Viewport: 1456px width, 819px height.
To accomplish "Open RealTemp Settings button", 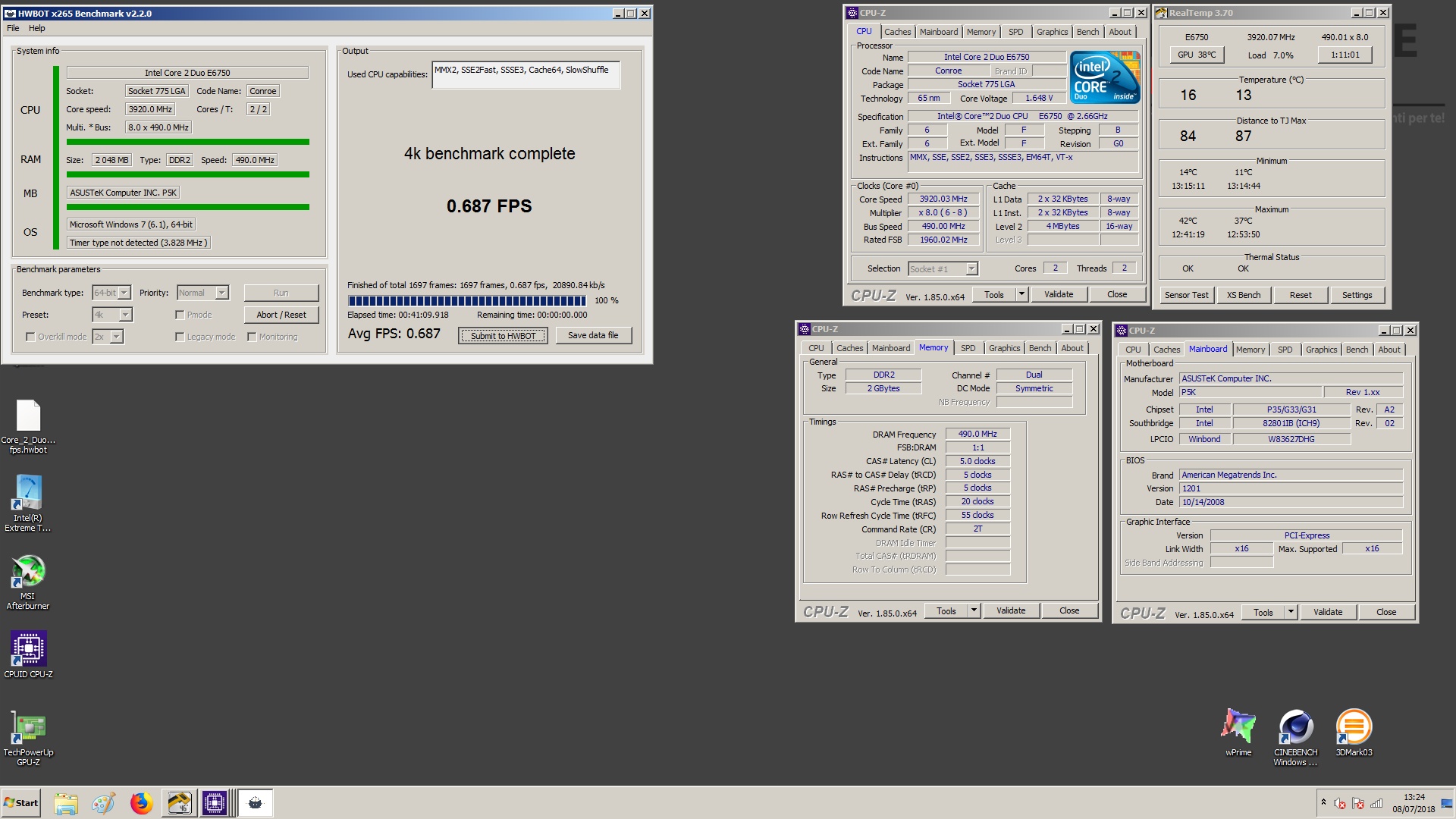I will [x=1357, y=295].
